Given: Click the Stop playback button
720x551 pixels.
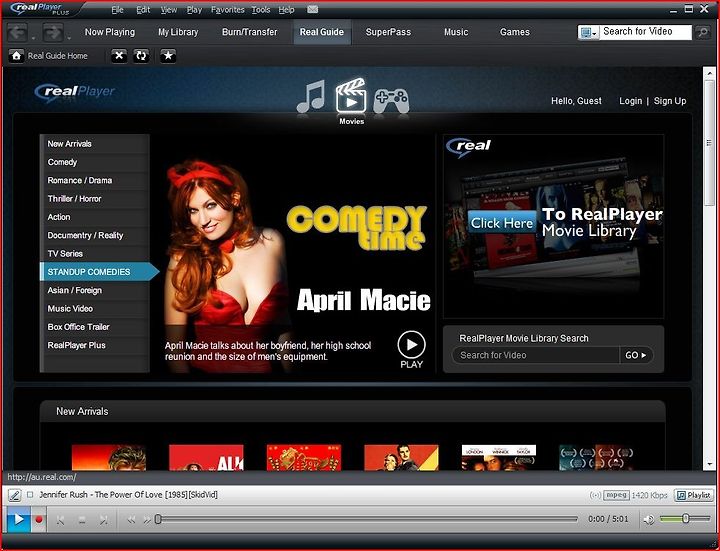Looking at the screenshot, I should (82, 519).
